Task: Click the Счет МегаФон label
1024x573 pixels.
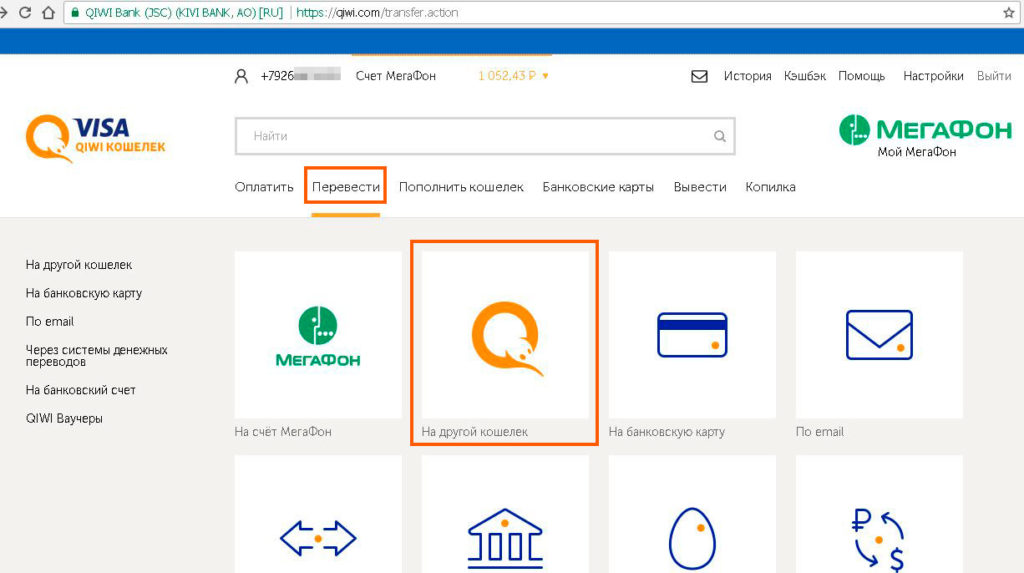Action: (396, 76)
